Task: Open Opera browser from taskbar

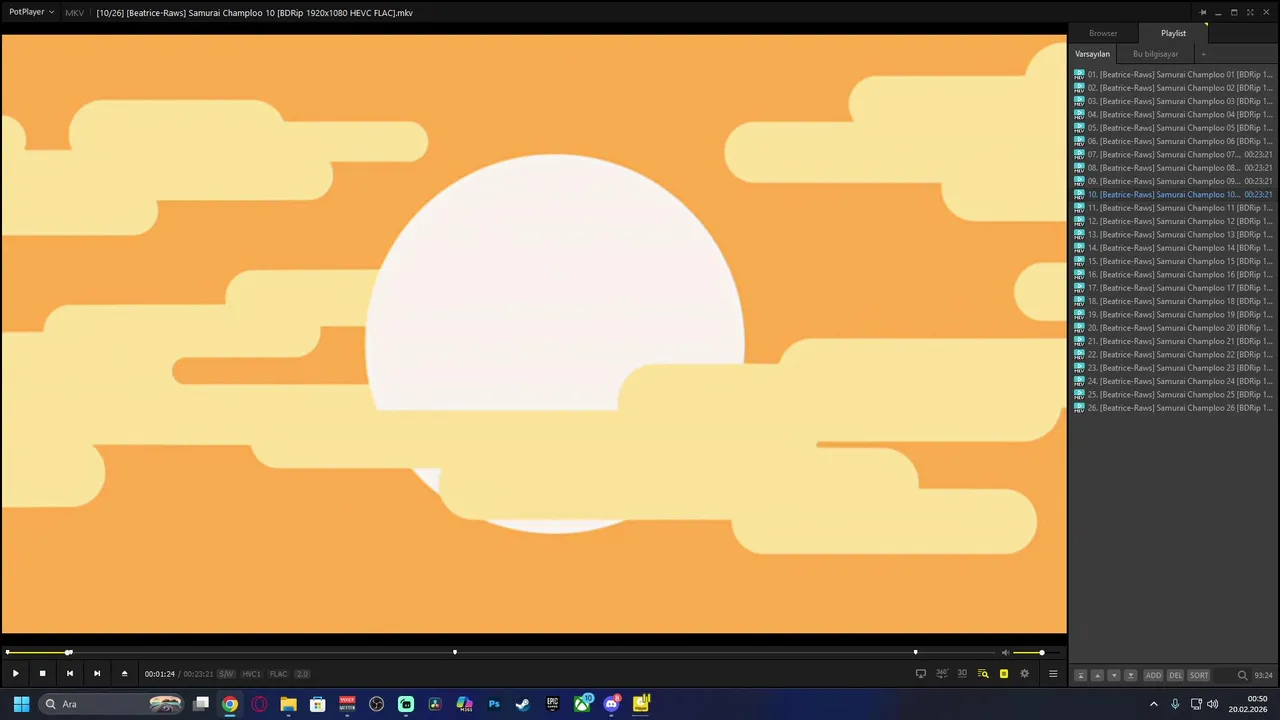Action: tap(260, 704)
